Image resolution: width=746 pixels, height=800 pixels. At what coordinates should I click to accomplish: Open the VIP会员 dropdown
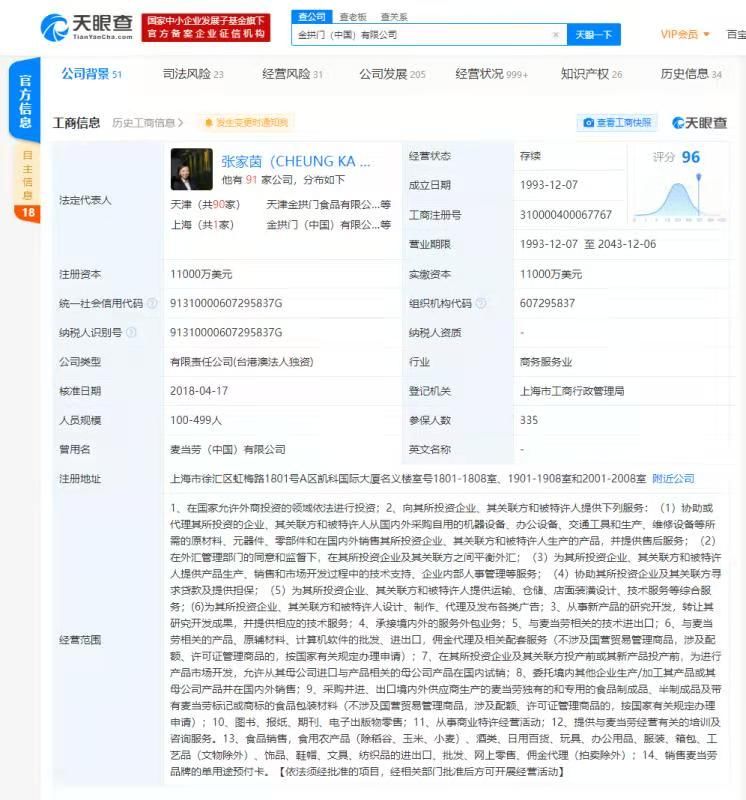tap(685, 34)
